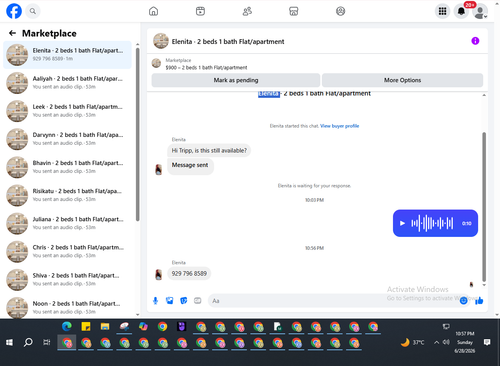The height and width of the screenshot is (366, 500).
Task: Open the Groups tab icon
Action: 340,11
